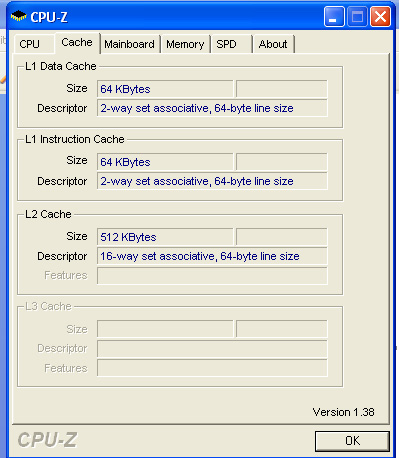Click the L2 Cache group label
The image size is (399, 458).
point(48,214)
